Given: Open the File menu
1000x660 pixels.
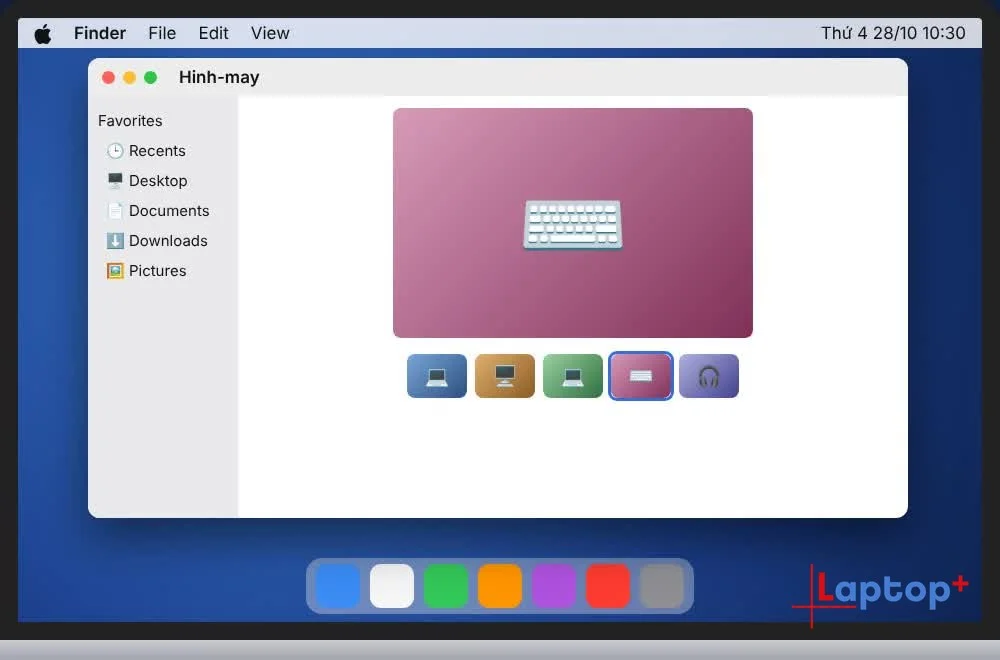Looking at the screenshot, I should click(x=162, y=33).
